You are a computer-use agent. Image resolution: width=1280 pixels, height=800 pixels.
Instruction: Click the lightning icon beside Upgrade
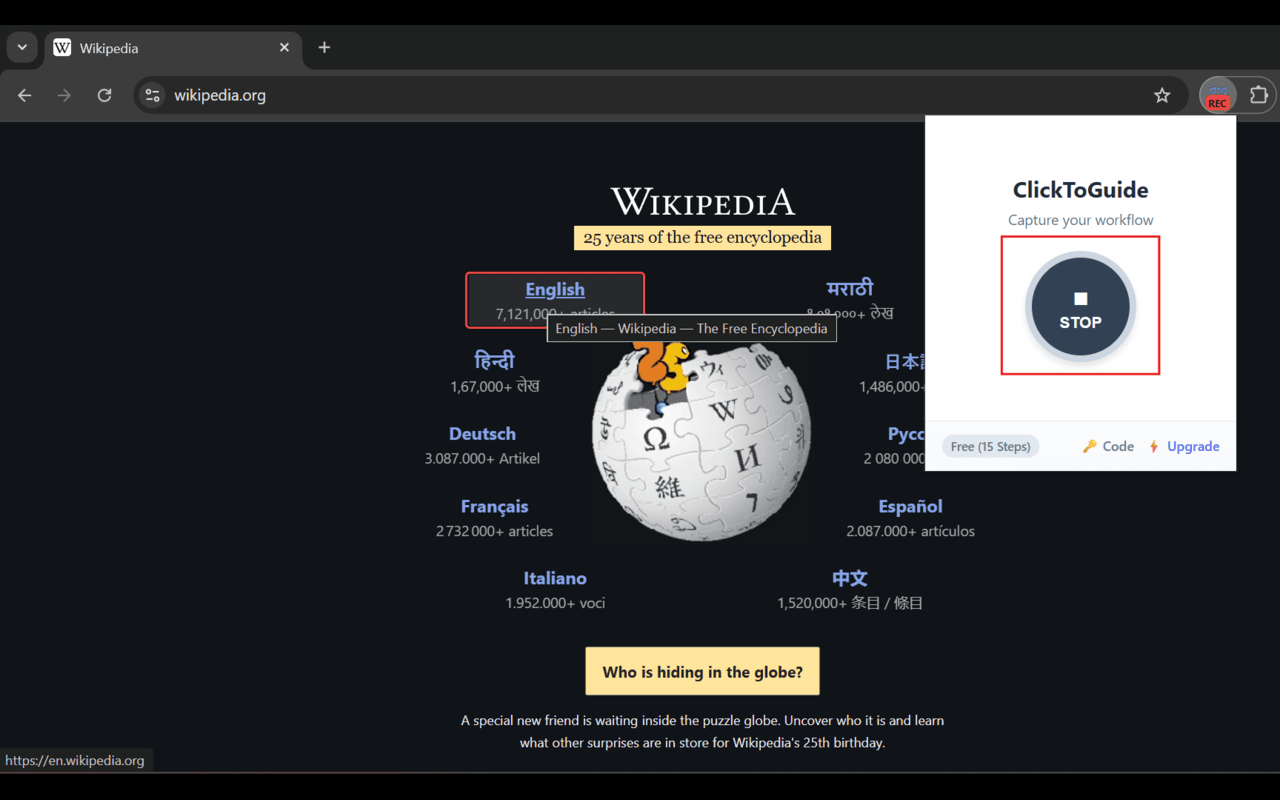click(1153, 446)
